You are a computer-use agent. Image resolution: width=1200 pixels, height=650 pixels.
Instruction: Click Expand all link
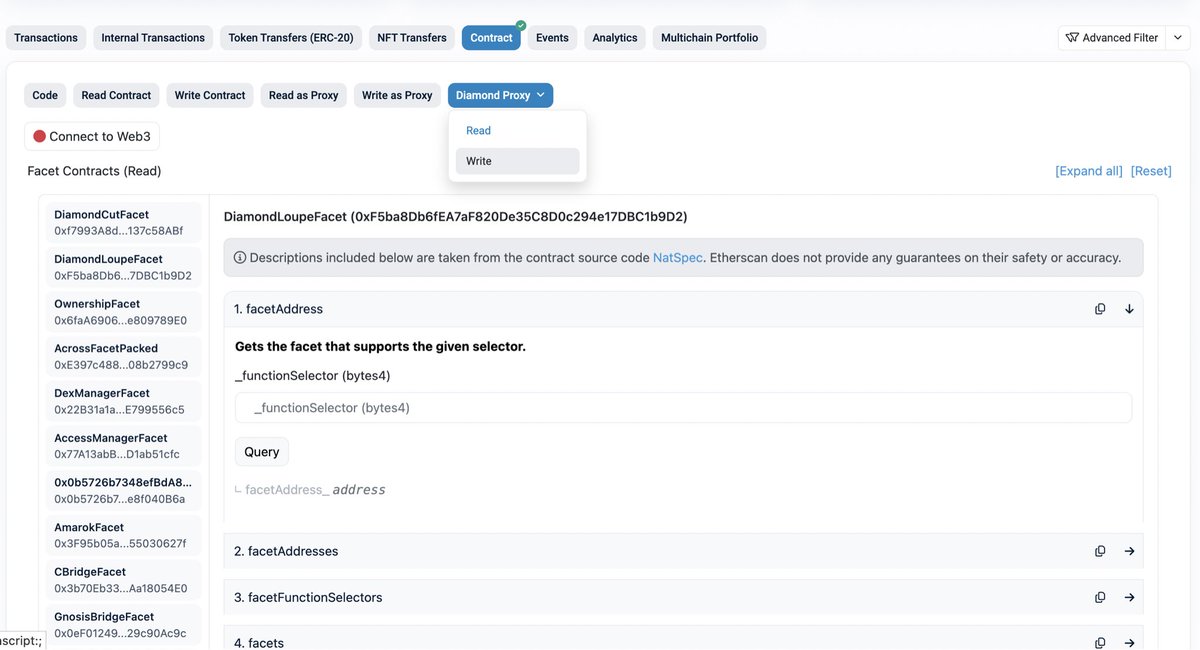(1089, 171)
